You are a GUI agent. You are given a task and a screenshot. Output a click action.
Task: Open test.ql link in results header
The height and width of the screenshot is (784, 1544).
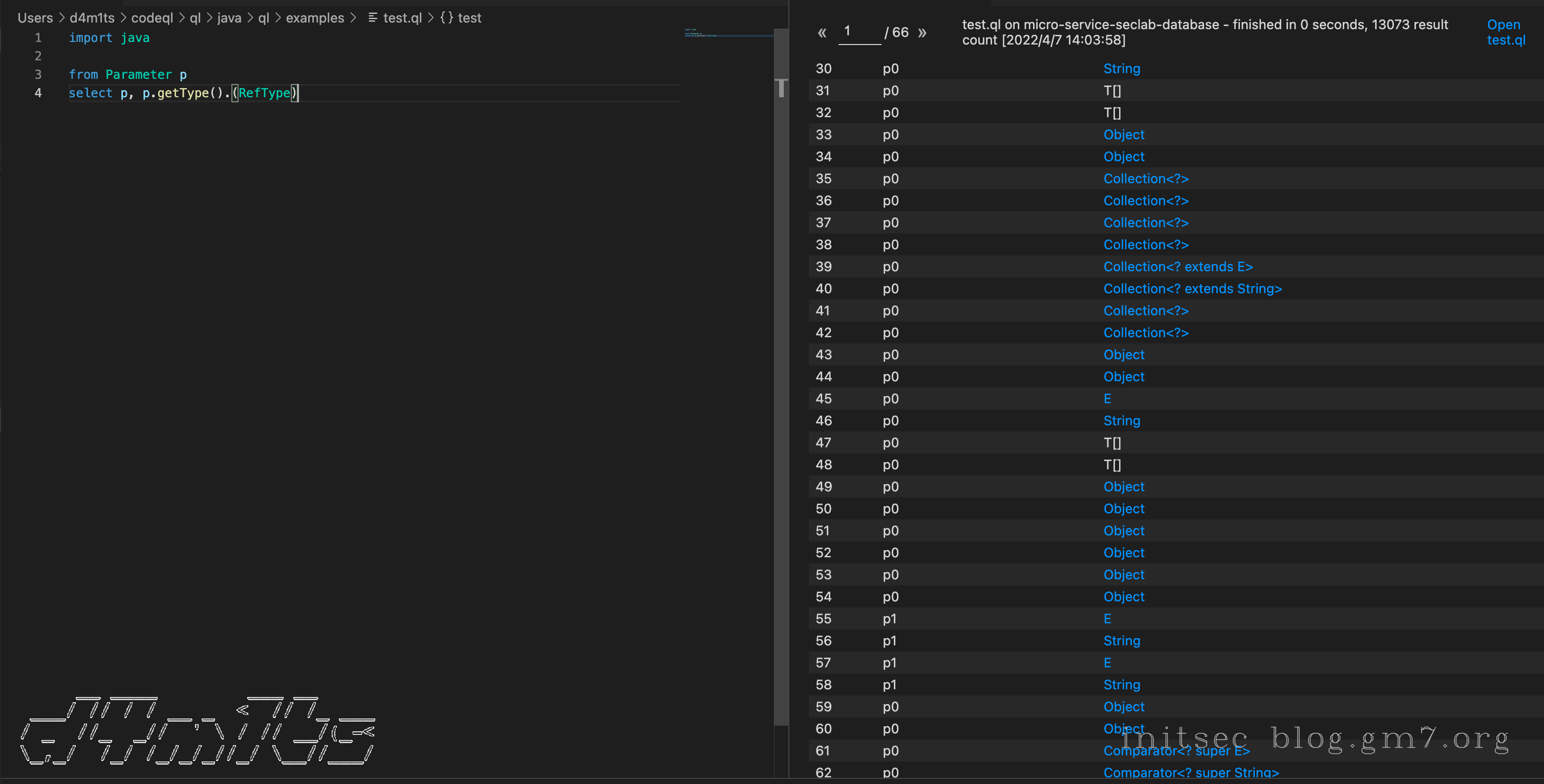point(1505,32)
